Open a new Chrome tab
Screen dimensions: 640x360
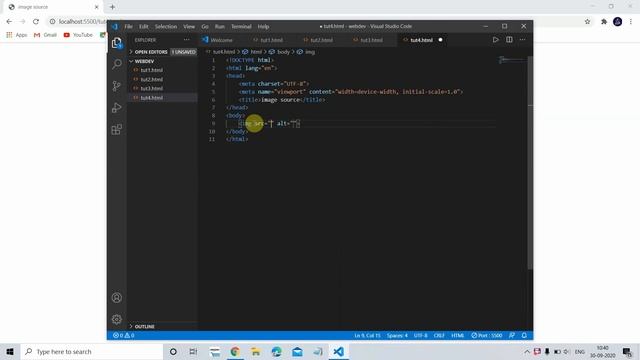[x=112, y=7]
